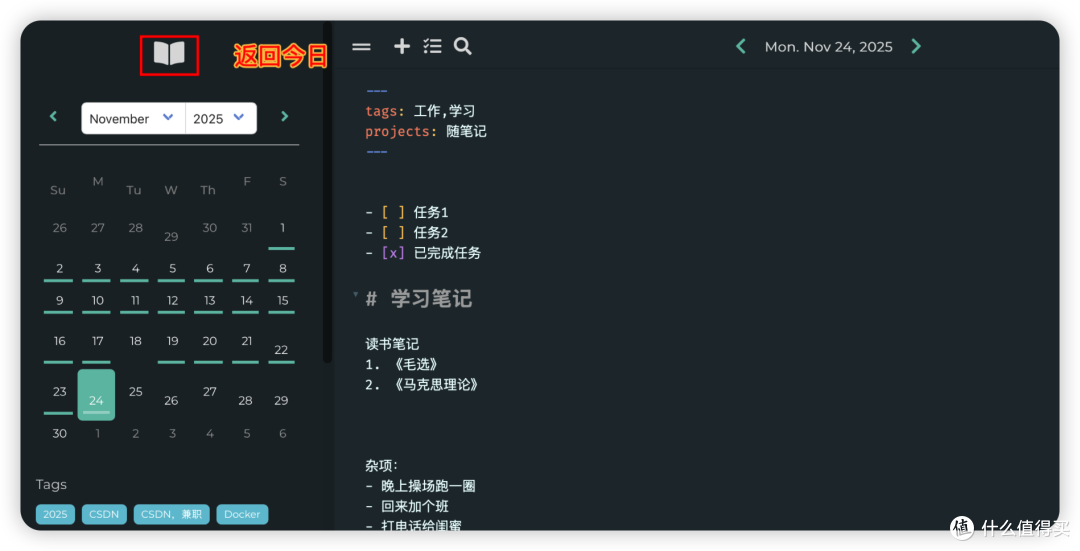Add a new note with the plus icon
Viewport: 1080px width, 551px height.
click(x=402, y=46)
